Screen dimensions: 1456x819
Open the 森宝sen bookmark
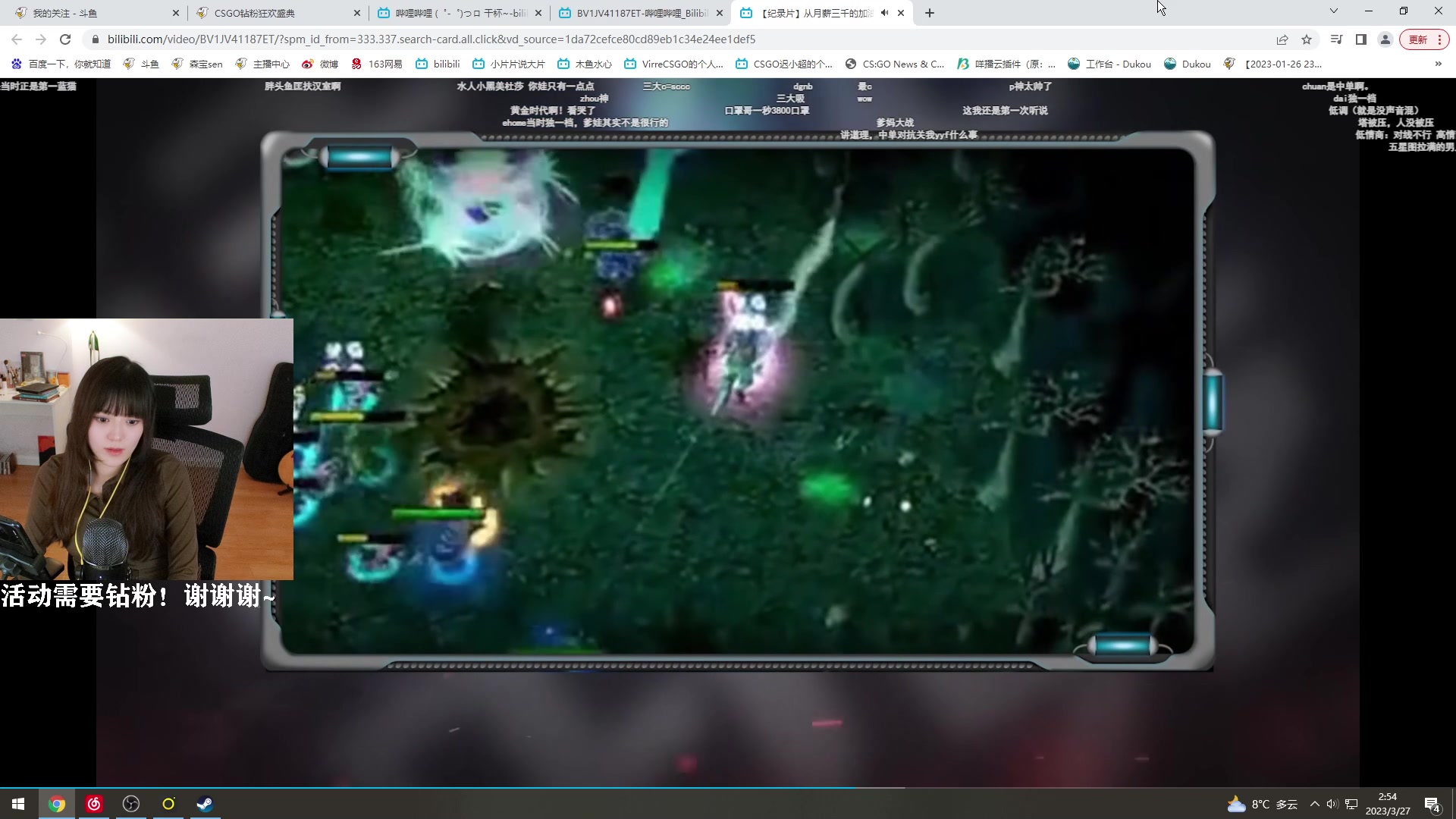click(x=197, y=64)
